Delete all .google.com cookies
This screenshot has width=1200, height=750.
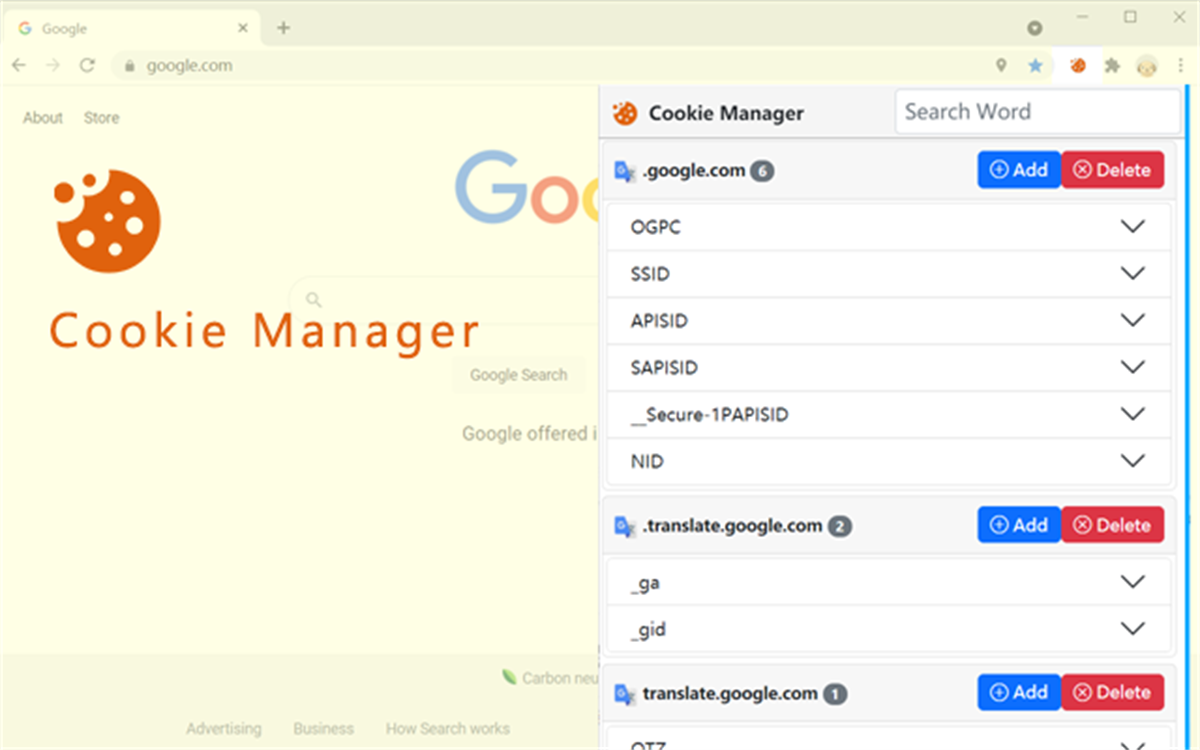click(x=1112, y=170)
